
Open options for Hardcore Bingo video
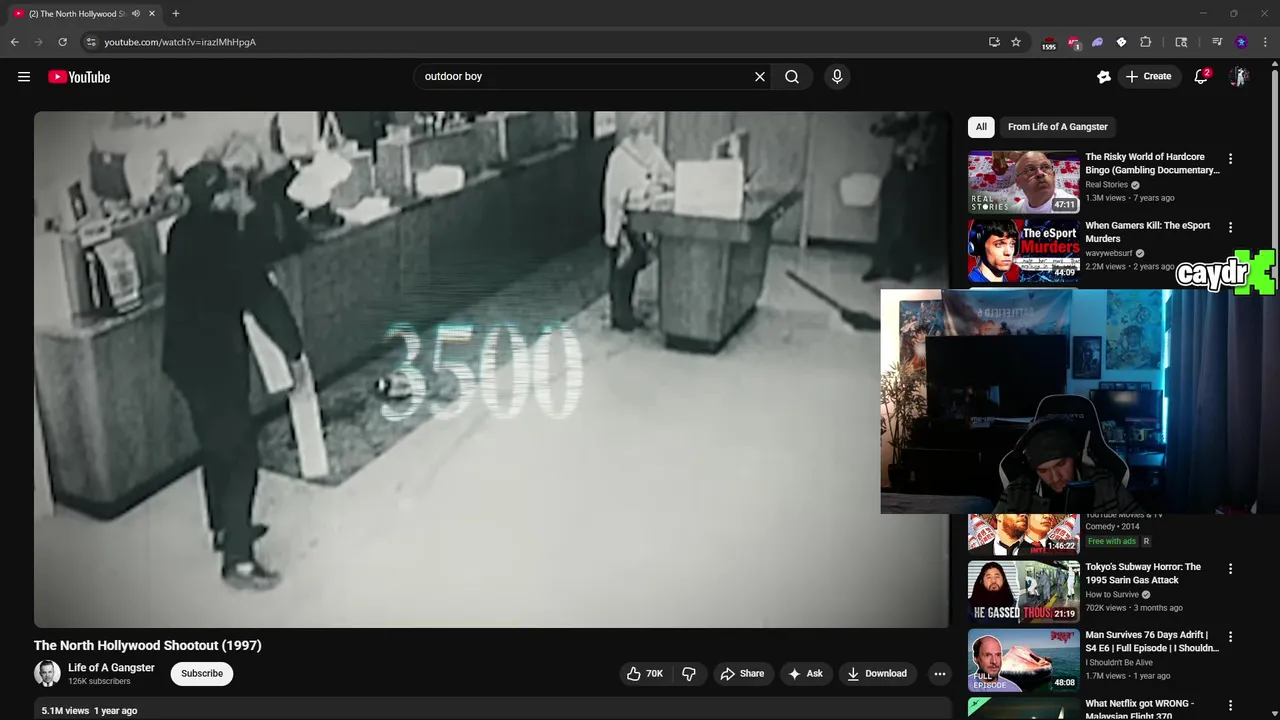pos(1230,159)
